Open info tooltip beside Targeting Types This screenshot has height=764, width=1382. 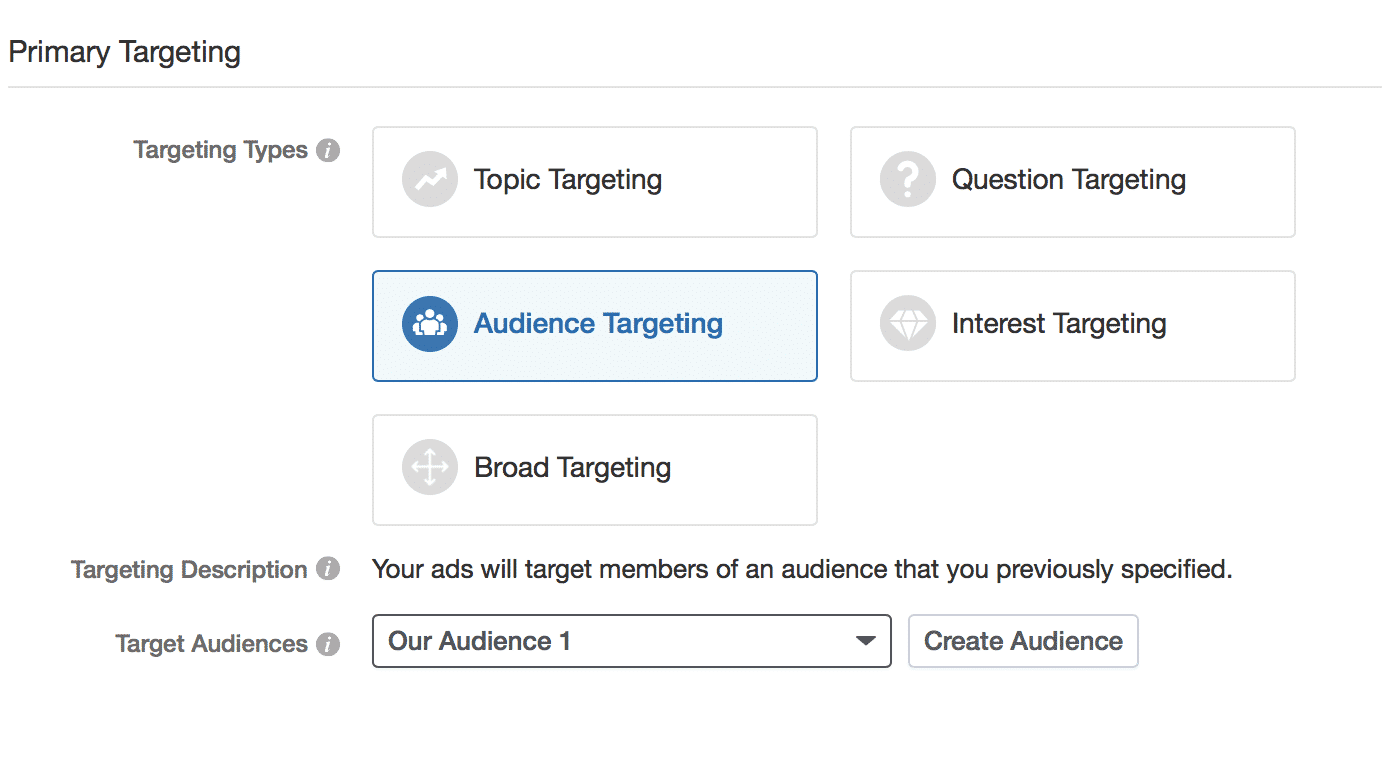tap(328, 151)
